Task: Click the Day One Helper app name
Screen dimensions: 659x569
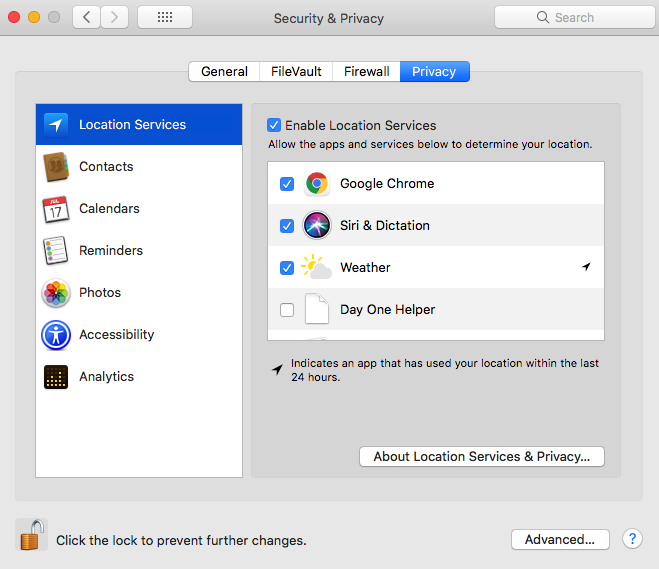Action: coord(387,310)
